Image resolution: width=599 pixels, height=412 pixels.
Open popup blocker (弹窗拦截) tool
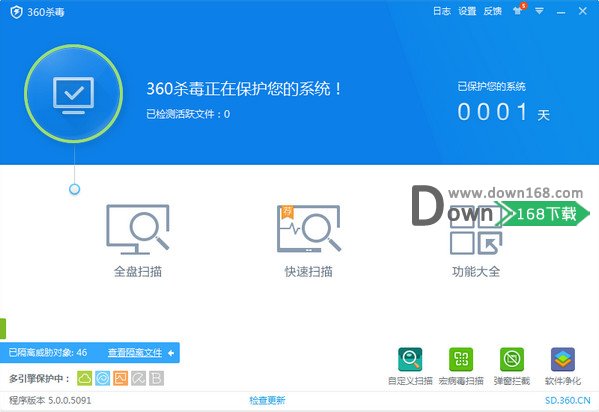[x=512, y=366]
